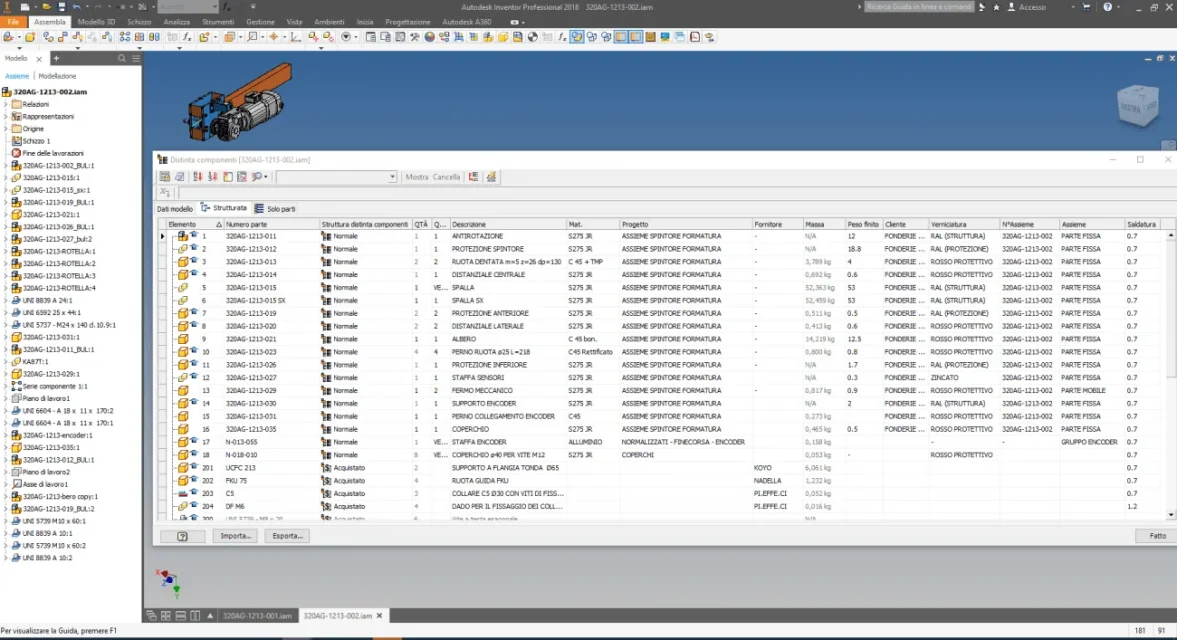The width and height of the screenshot is (1177, 640).
Task: Open the Modello 3D ribbon tab
Action: 96,22
